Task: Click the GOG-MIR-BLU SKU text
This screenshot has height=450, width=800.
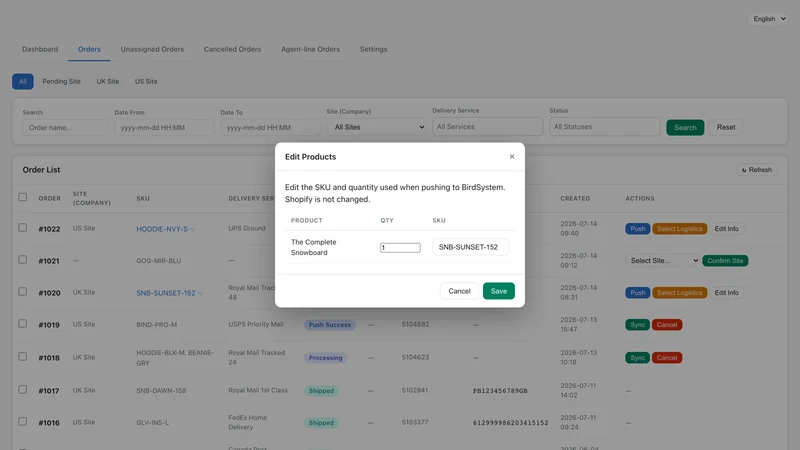Action: coord(159,261)
